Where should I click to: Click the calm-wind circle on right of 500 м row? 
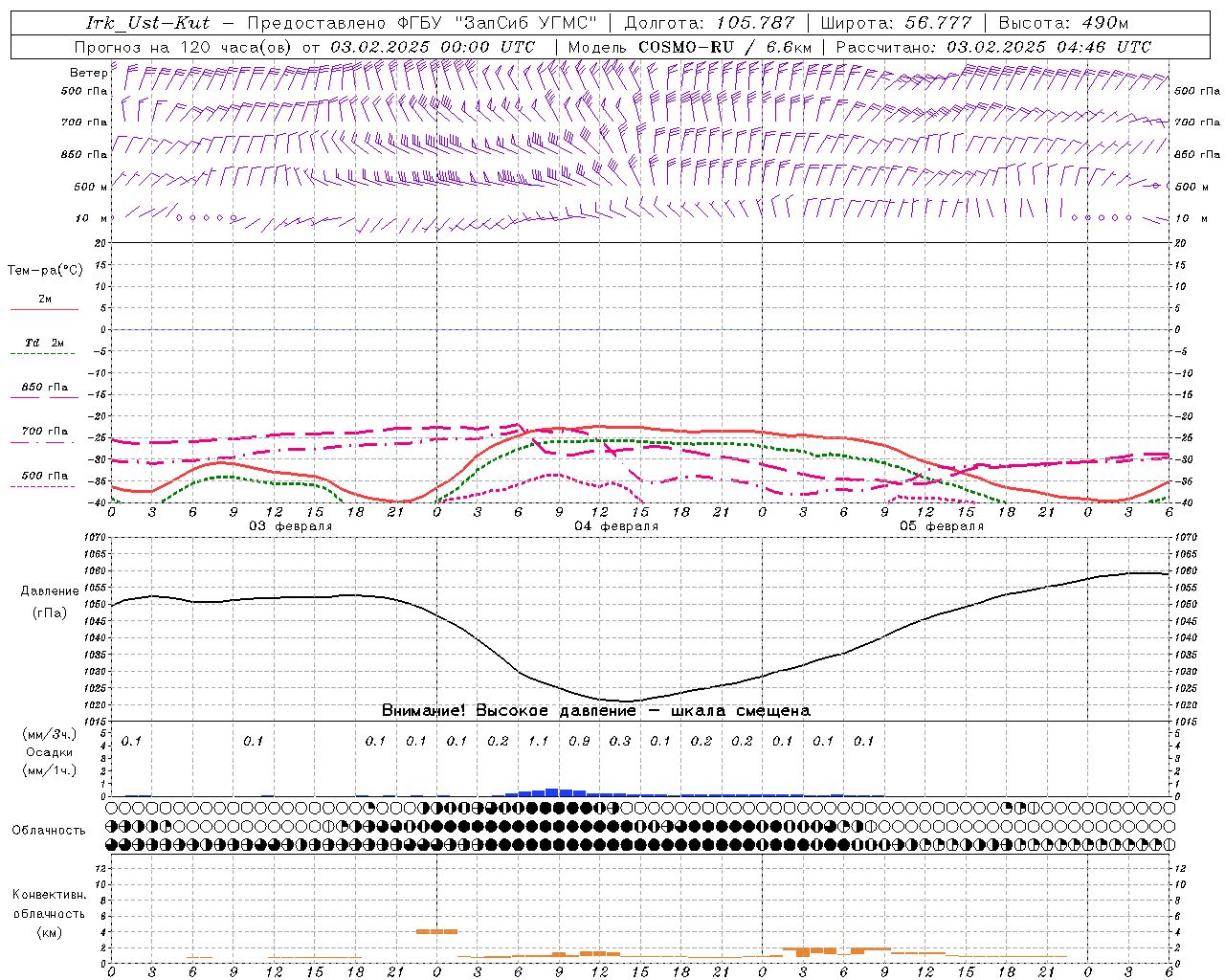coord(1155,186)
